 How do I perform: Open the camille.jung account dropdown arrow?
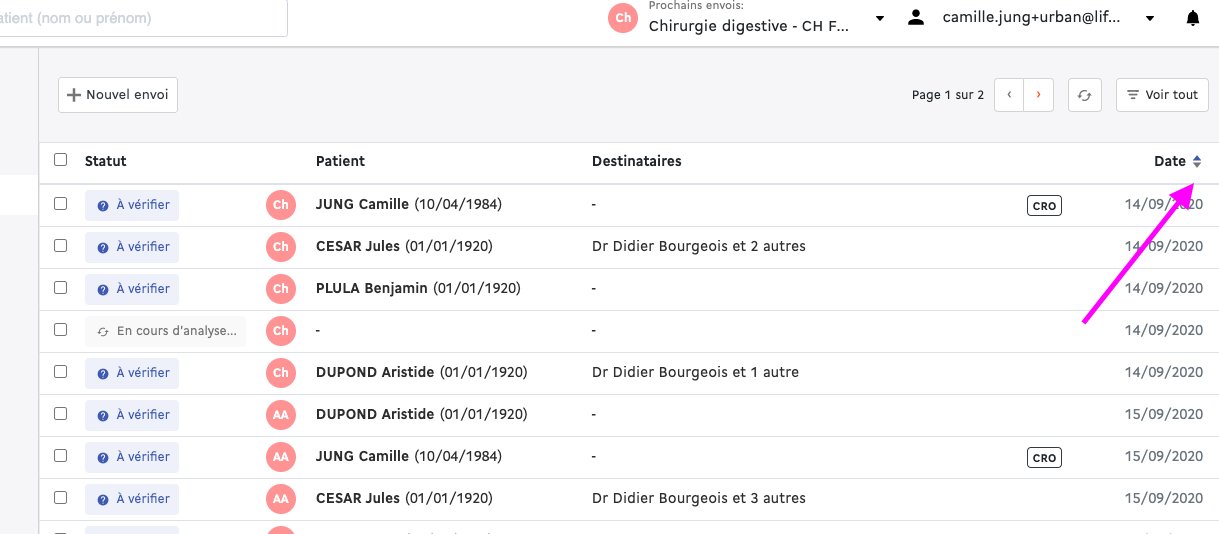1150,19
